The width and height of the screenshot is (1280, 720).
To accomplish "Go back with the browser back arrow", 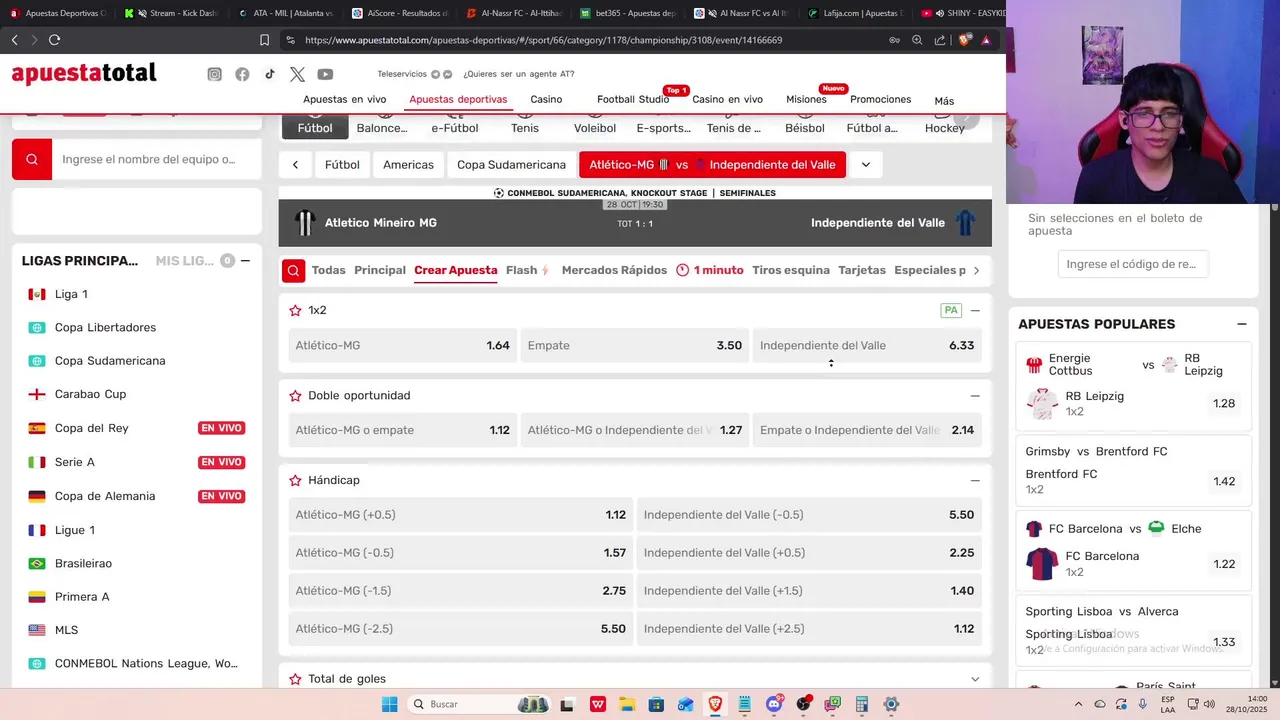I will point(14,40).
